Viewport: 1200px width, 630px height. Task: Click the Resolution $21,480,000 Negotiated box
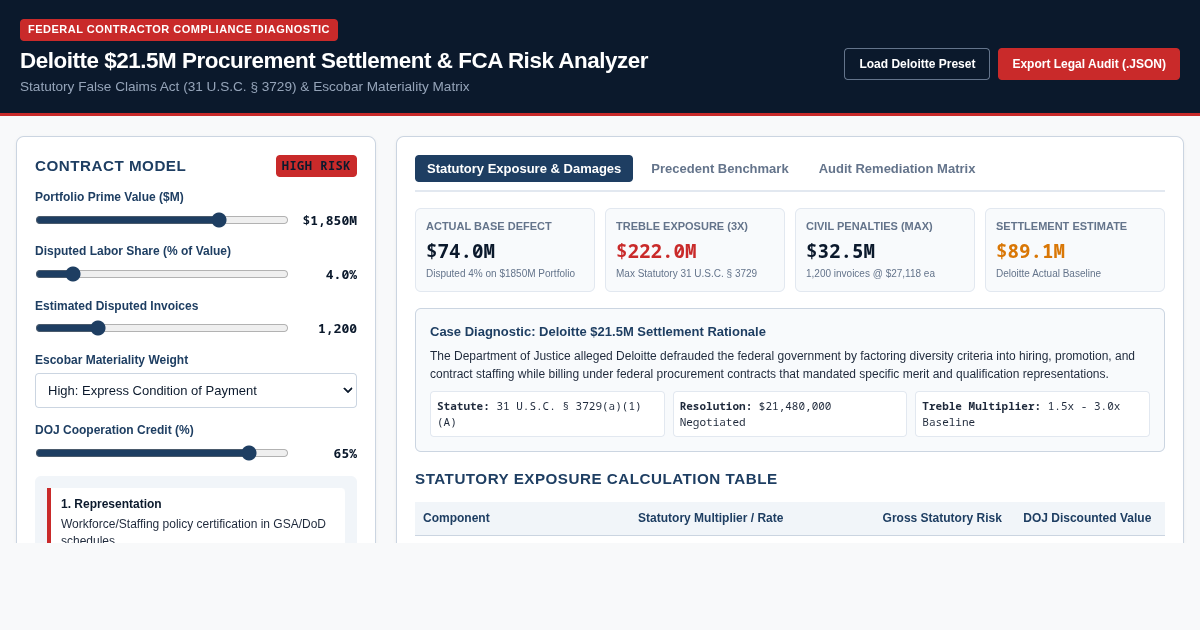790,414
